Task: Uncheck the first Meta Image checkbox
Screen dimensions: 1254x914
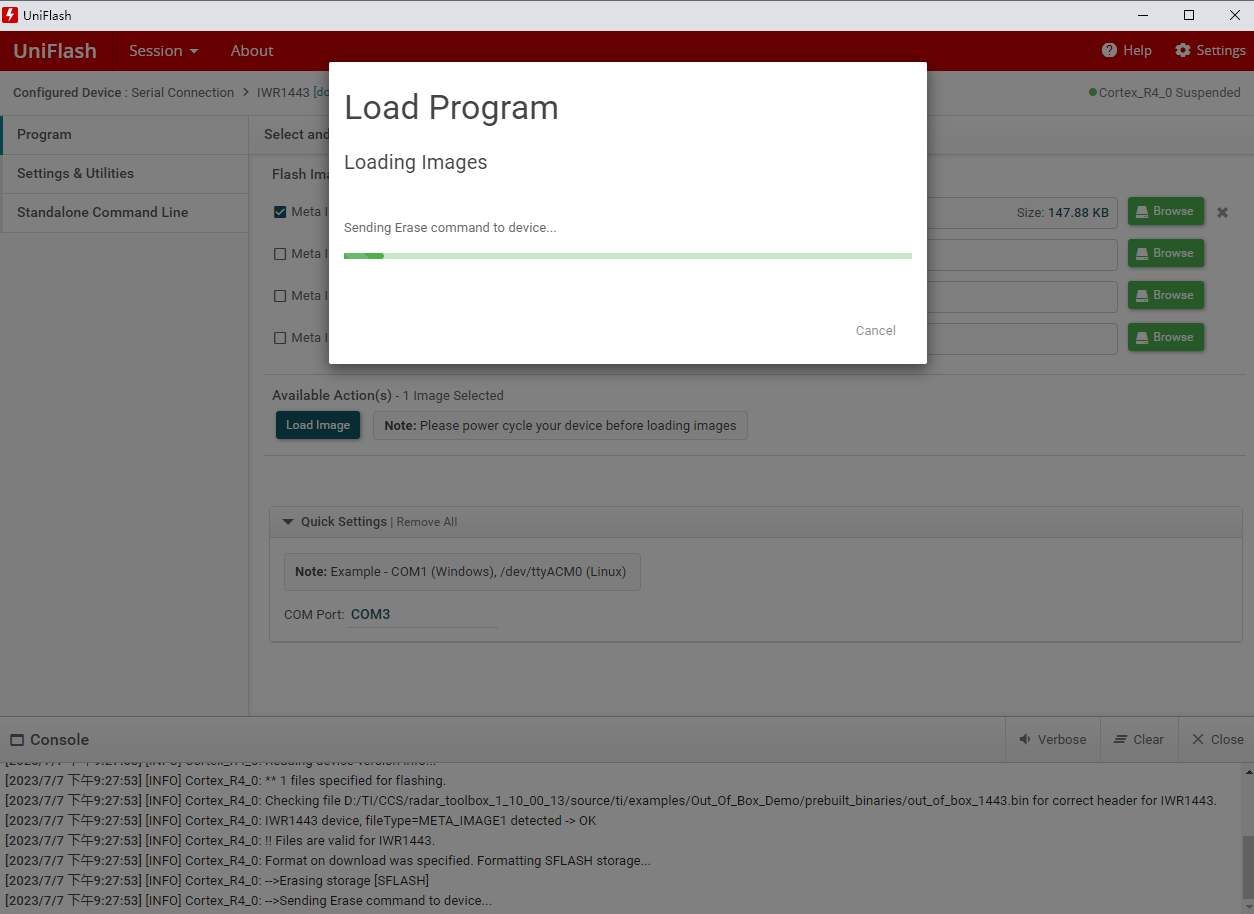Action: click(280, 212)
